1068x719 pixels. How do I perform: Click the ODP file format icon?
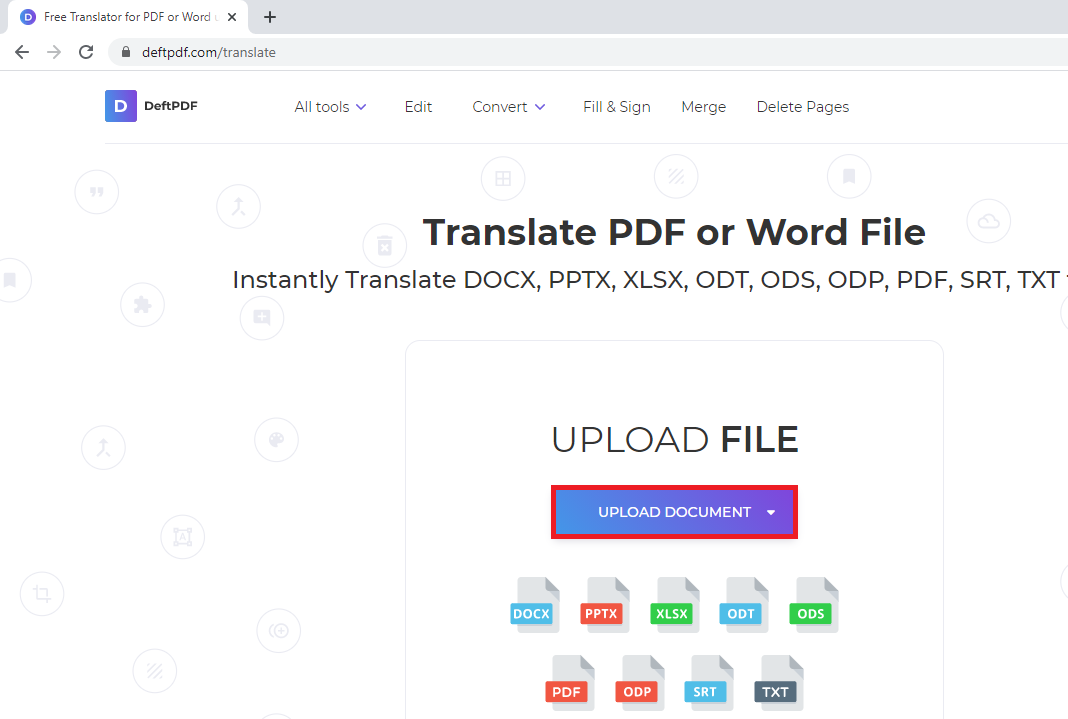click(638, 683)
